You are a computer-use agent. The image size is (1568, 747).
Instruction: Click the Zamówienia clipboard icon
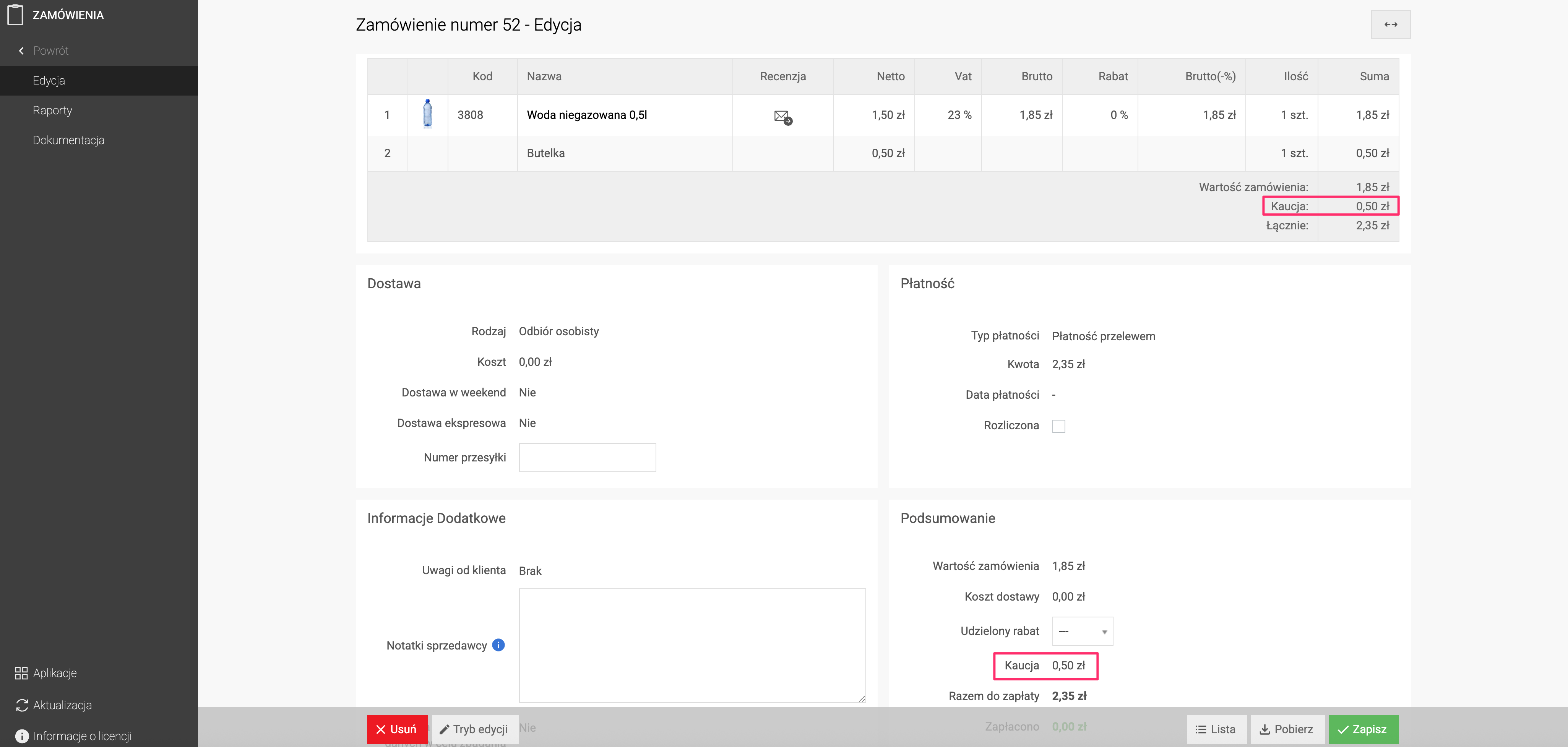16,15
